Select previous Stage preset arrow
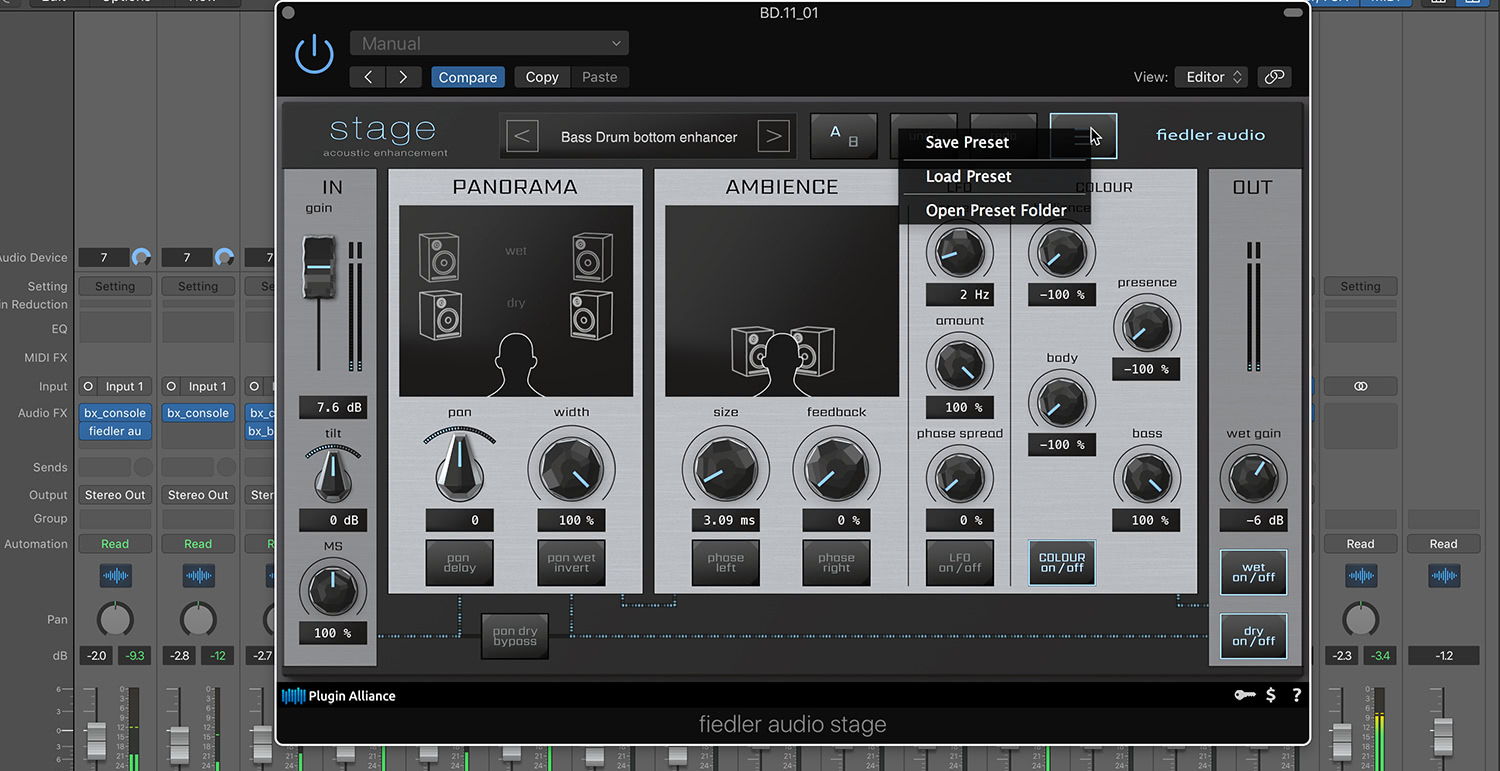This screenshot has height=771, width=1500. pyautogui.click(x=522, y=136)
